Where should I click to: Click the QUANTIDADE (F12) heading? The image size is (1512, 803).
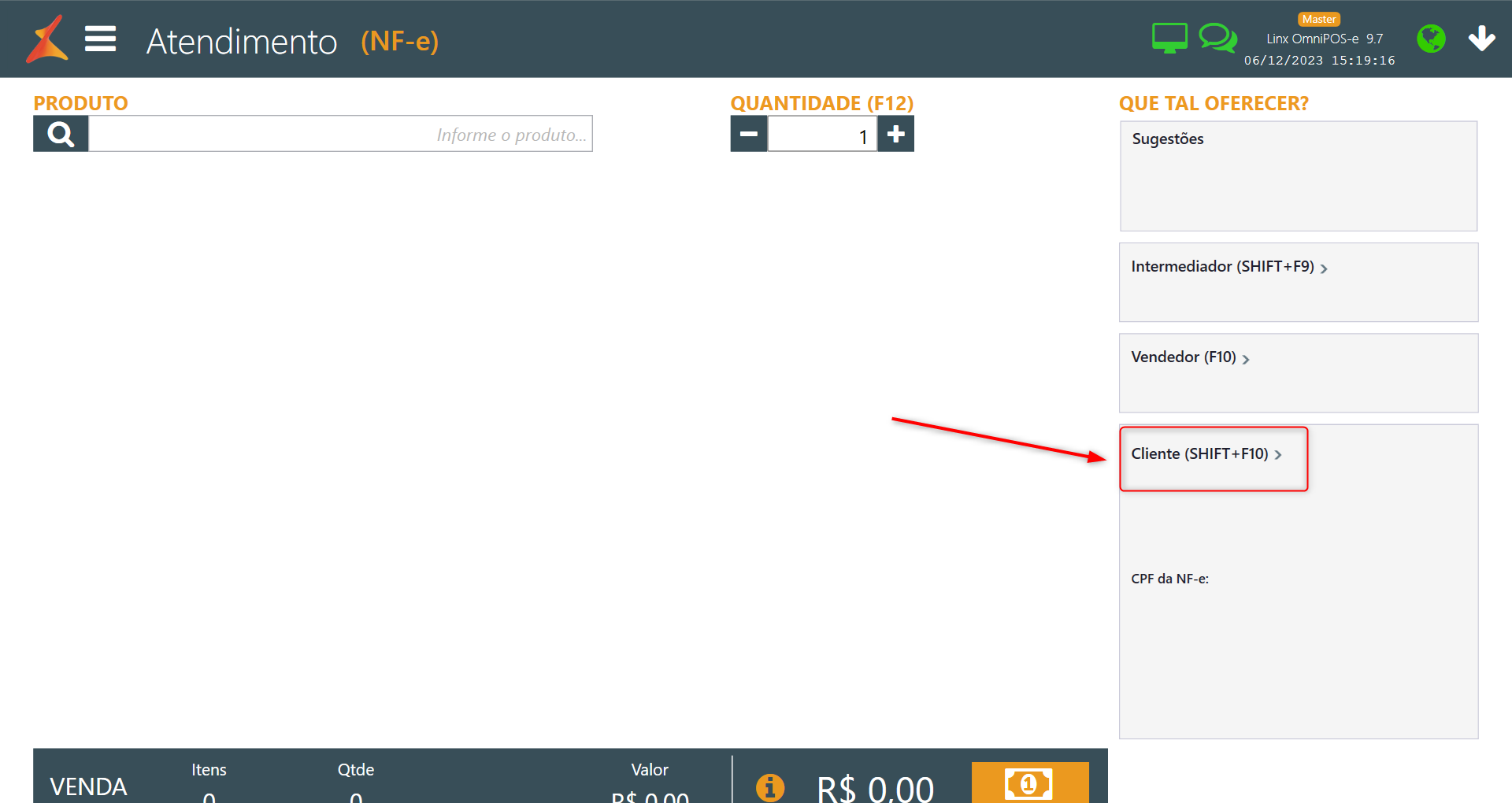click(x=822, y=103)
